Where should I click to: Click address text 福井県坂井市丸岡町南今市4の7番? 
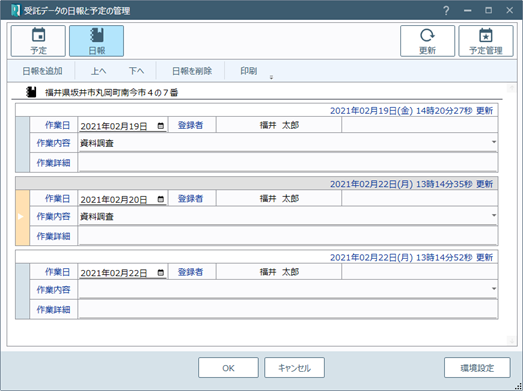[111, 92]
